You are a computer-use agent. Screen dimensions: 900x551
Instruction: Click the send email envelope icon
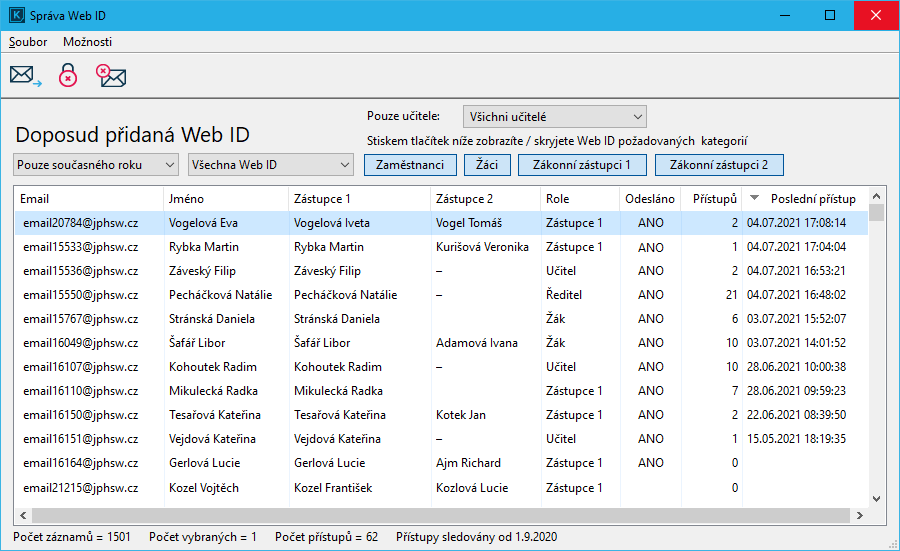click(25, 76)
